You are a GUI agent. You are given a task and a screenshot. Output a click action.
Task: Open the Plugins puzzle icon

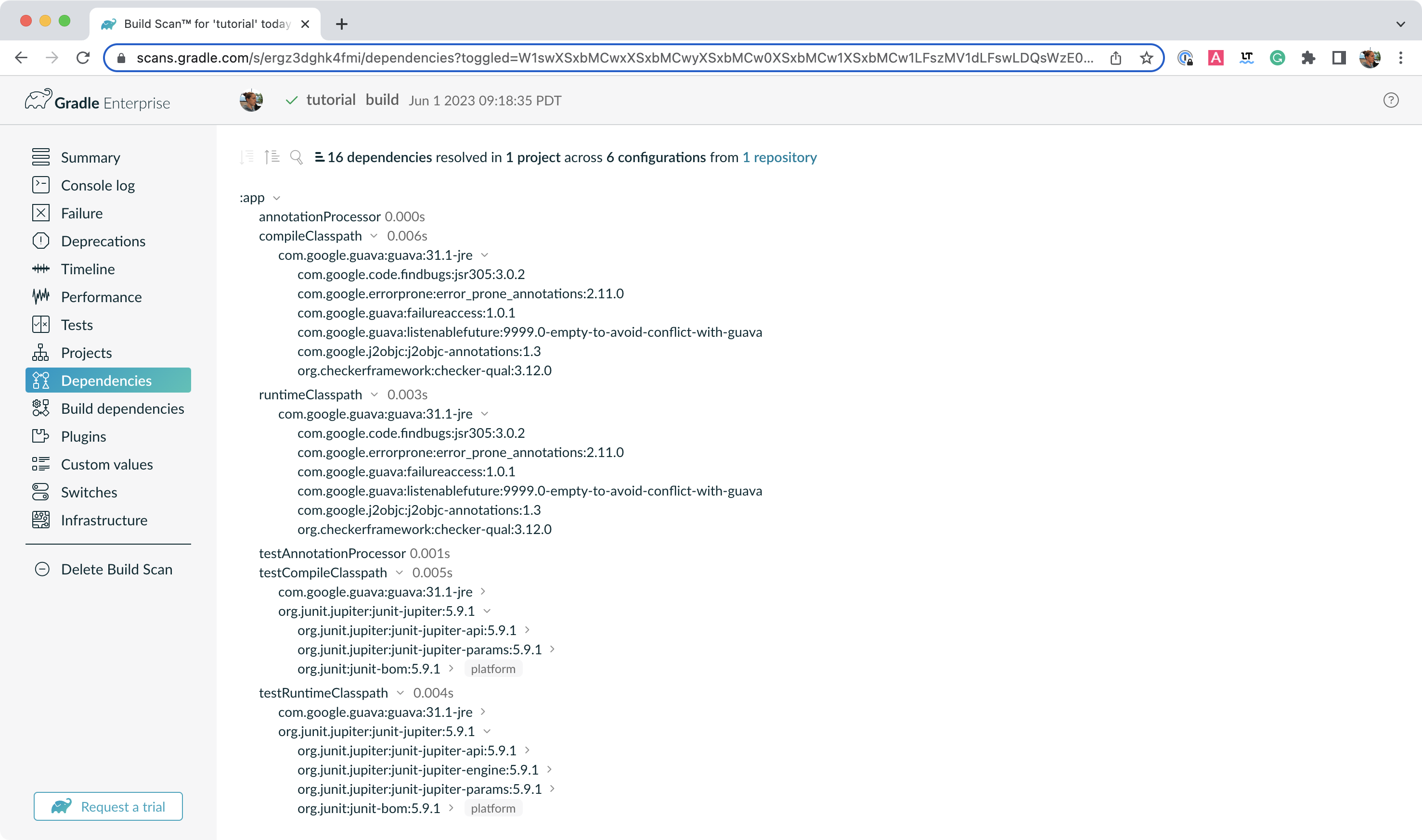click(40, 436)
